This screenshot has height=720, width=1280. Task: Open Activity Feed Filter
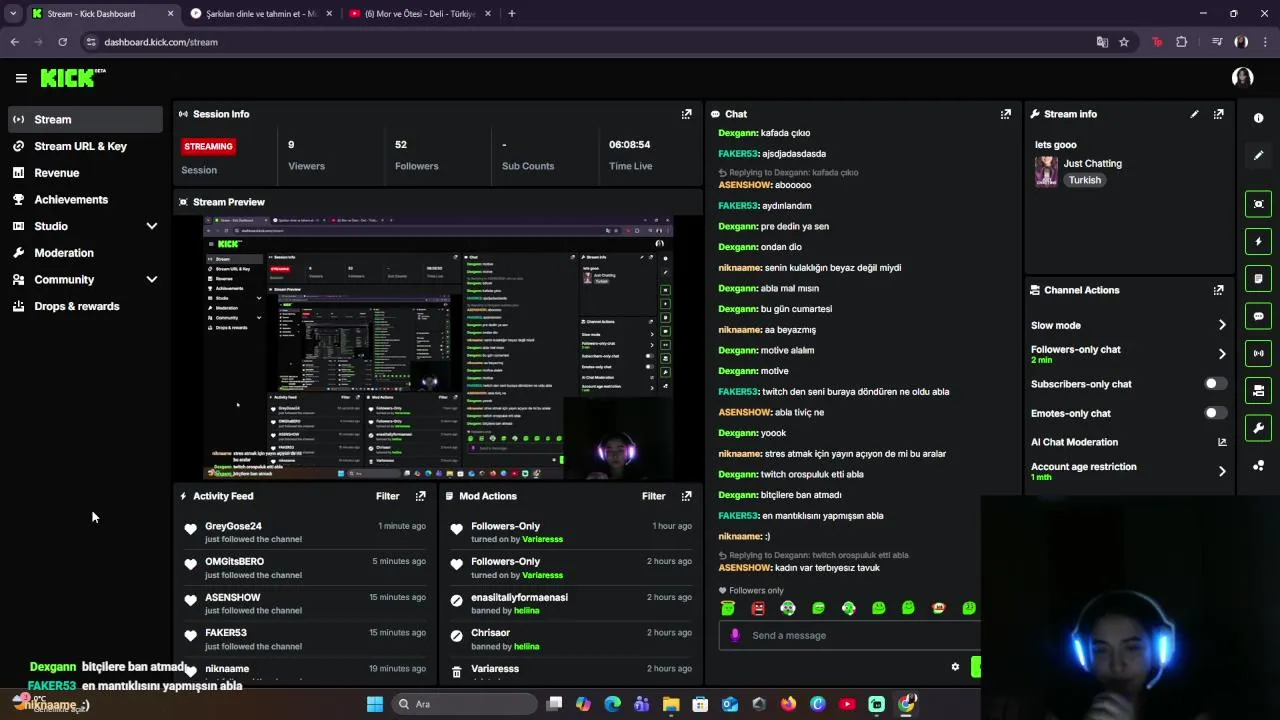point(387,496)
